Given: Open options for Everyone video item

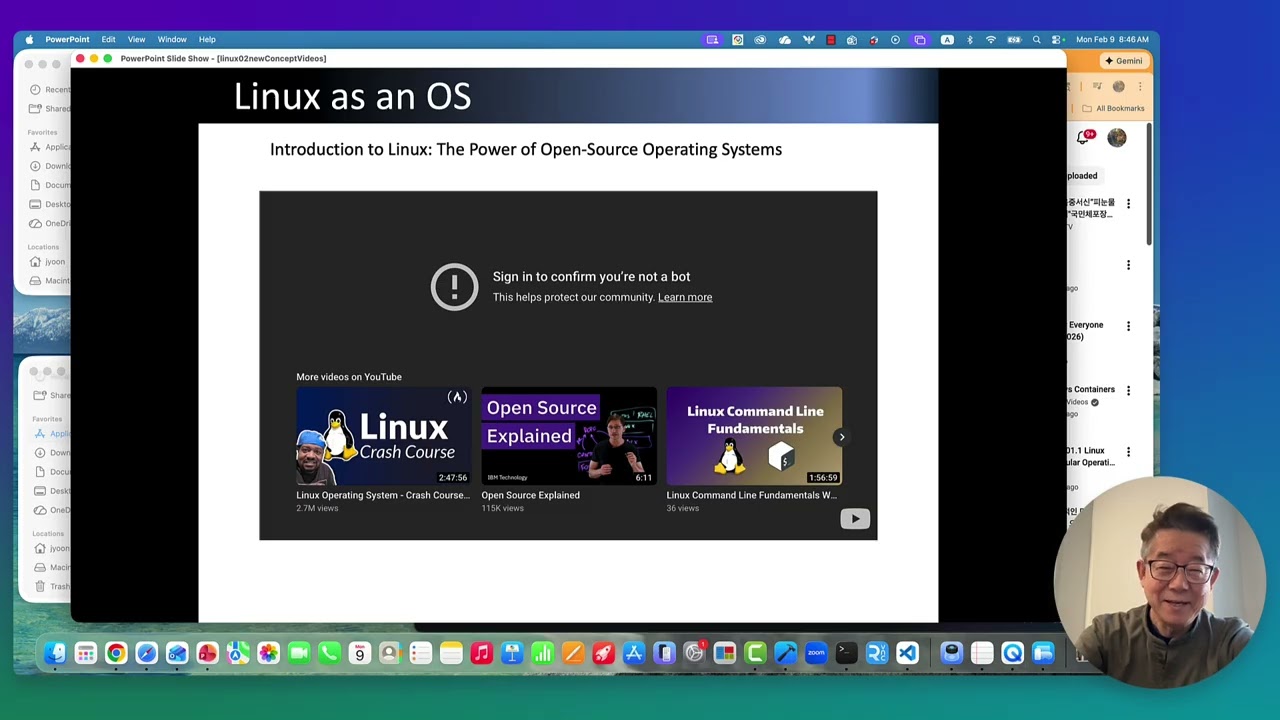Looking at the screenshot, I should pos(1128,326).
